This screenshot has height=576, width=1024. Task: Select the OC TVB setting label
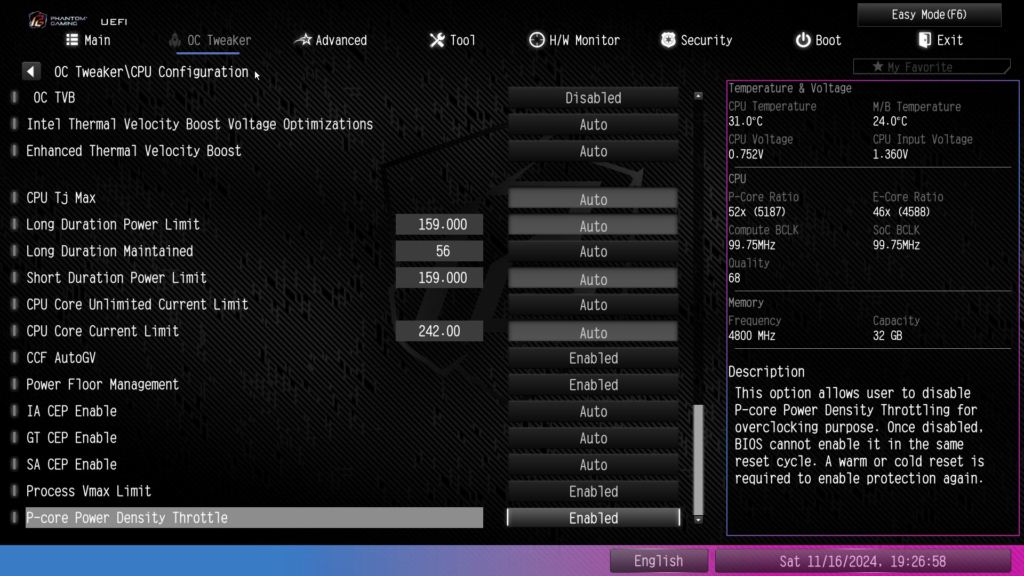click(54, 98)
